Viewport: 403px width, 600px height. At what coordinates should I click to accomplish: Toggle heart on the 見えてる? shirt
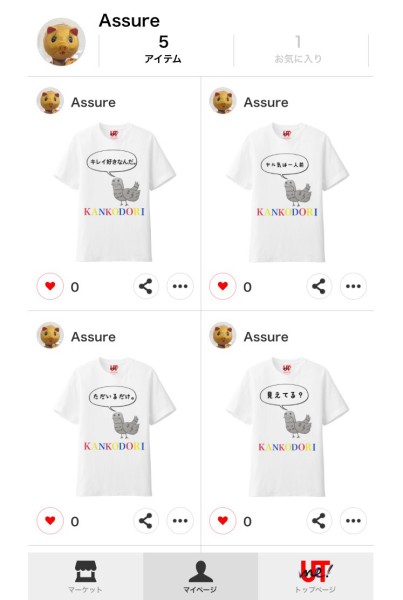tap(223, 520)
